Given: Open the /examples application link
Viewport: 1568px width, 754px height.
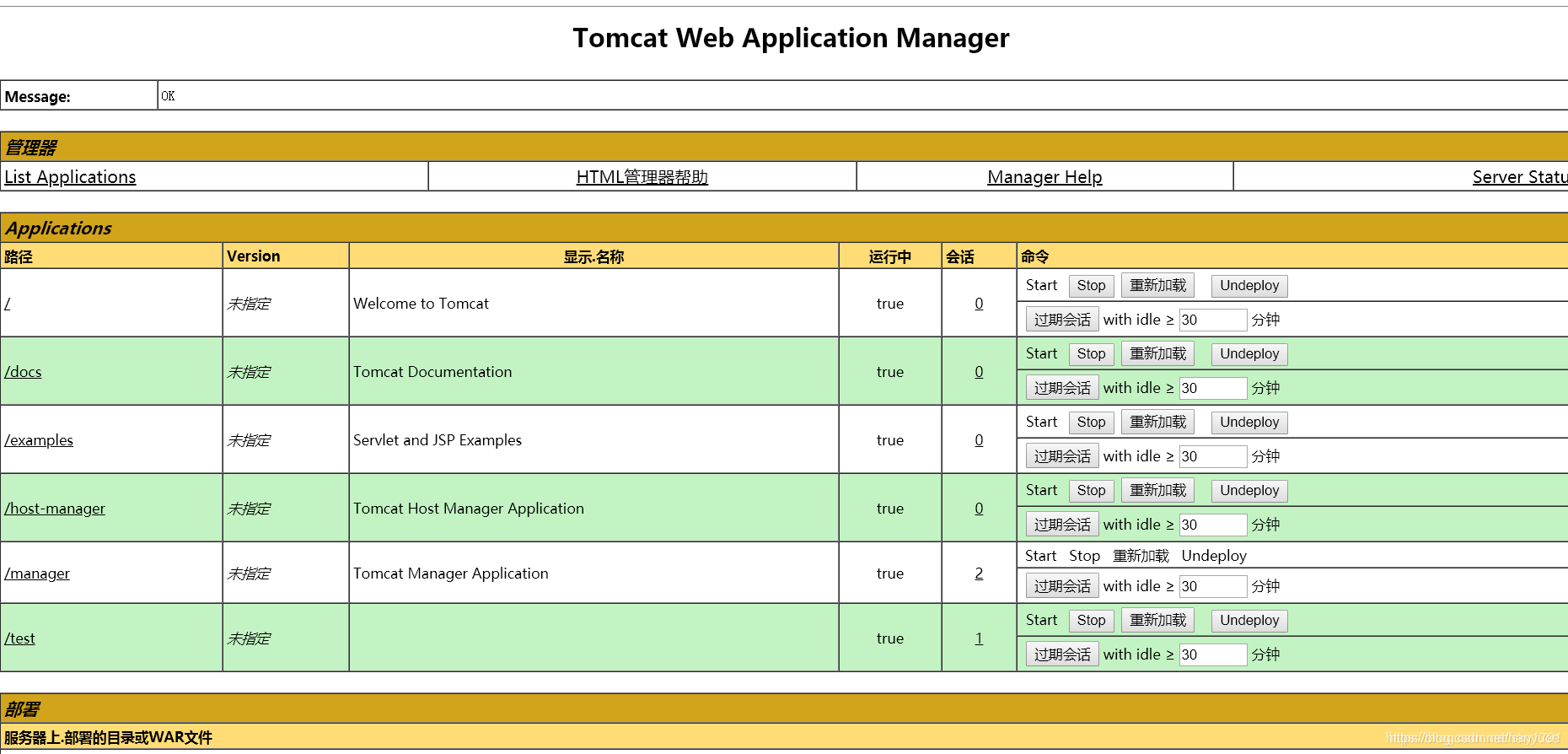Looking at the screenshot, I should click(x=39, y=440).
